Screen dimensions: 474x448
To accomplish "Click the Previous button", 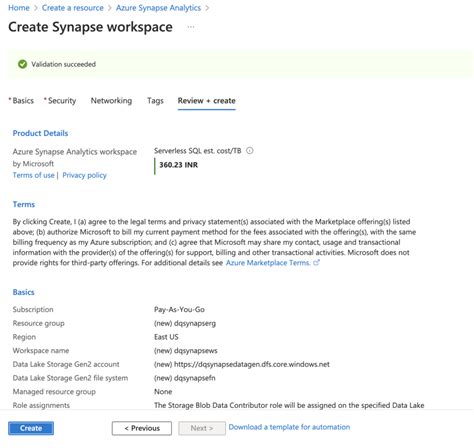I will (142, 428).
